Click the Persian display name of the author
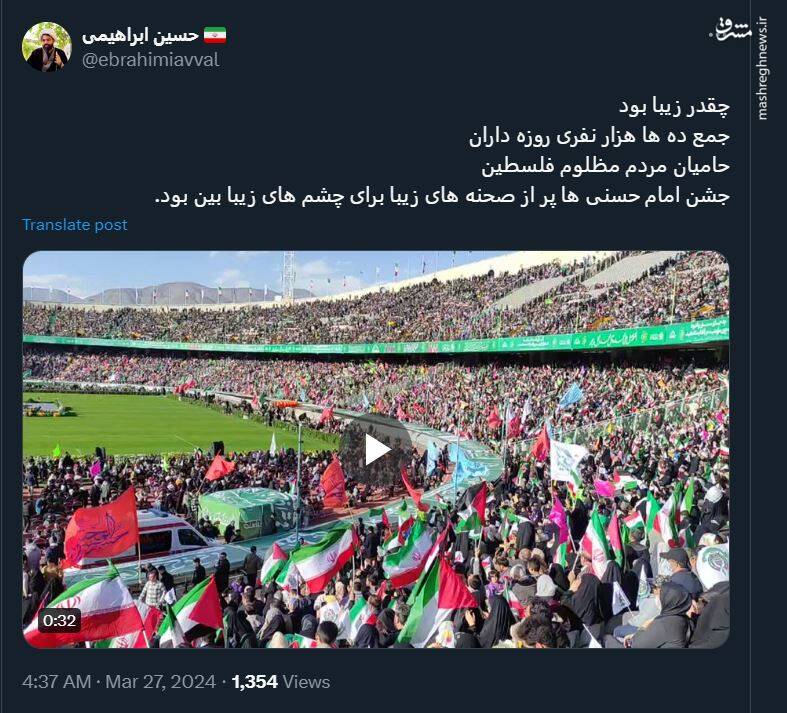 click(x=141, y=36)
